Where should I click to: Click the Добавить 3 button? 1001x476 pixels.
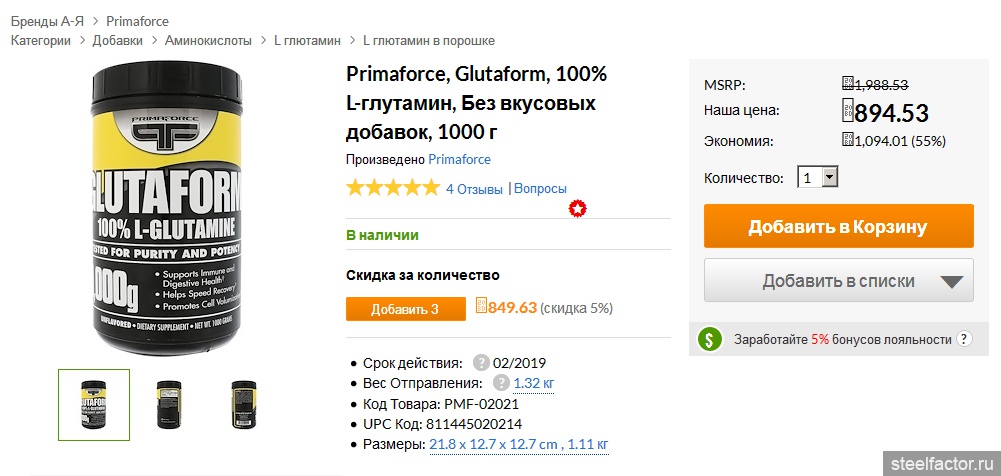click(405, 309)
